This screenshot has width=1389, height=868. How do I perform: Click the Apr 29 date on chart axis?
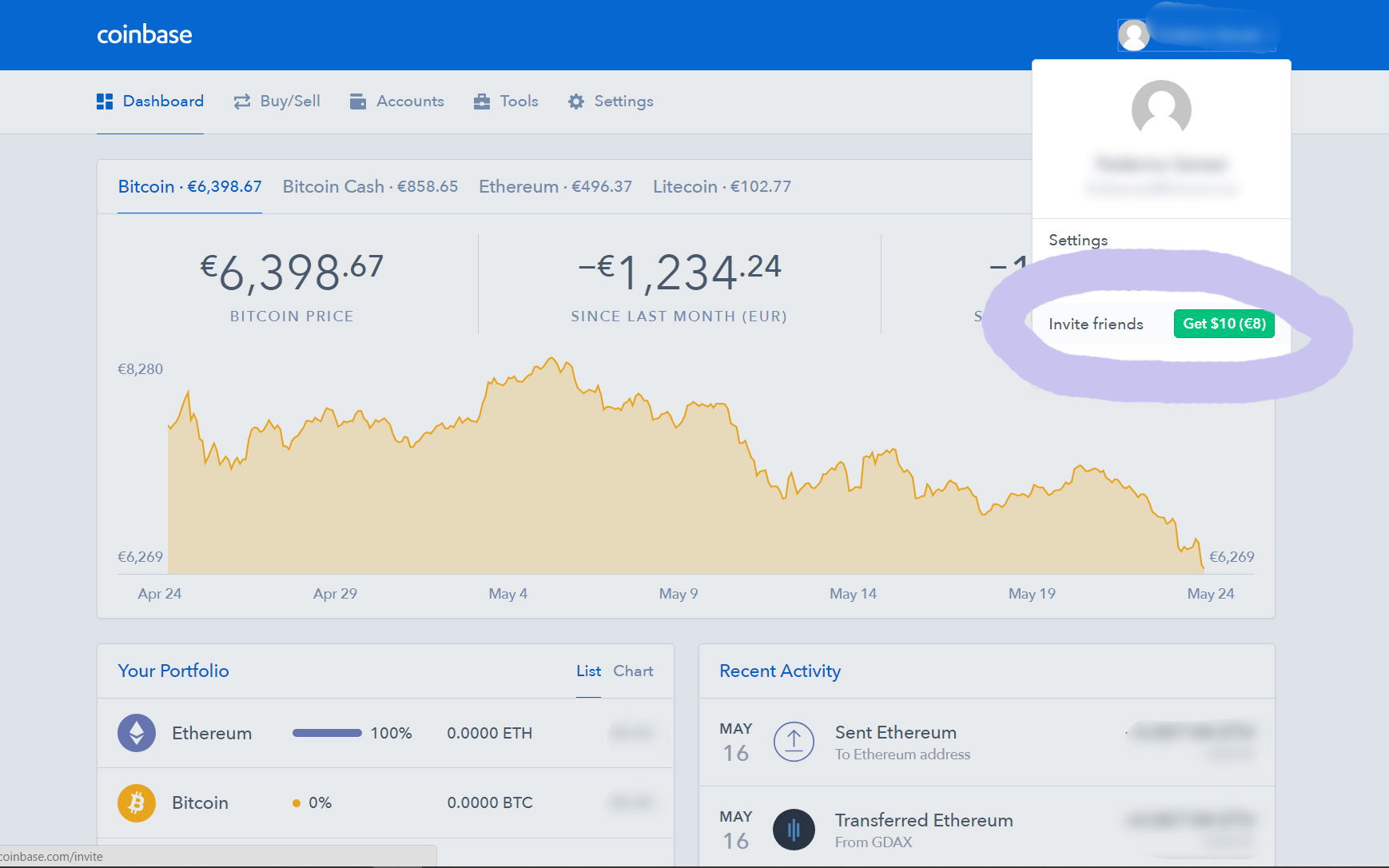(336, 594)
